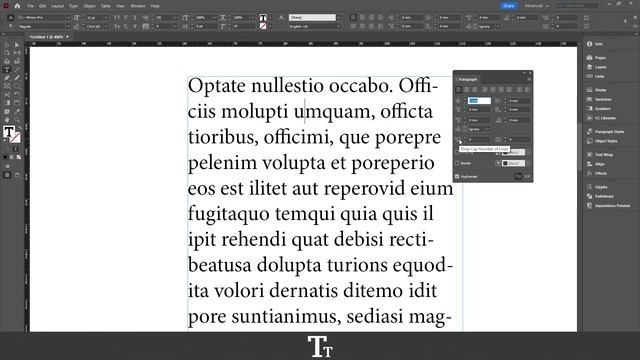The width and height of the screenshot is (640, 360).
Task: Toggle Superscript in control panel
Action: (x=126, y=18)
